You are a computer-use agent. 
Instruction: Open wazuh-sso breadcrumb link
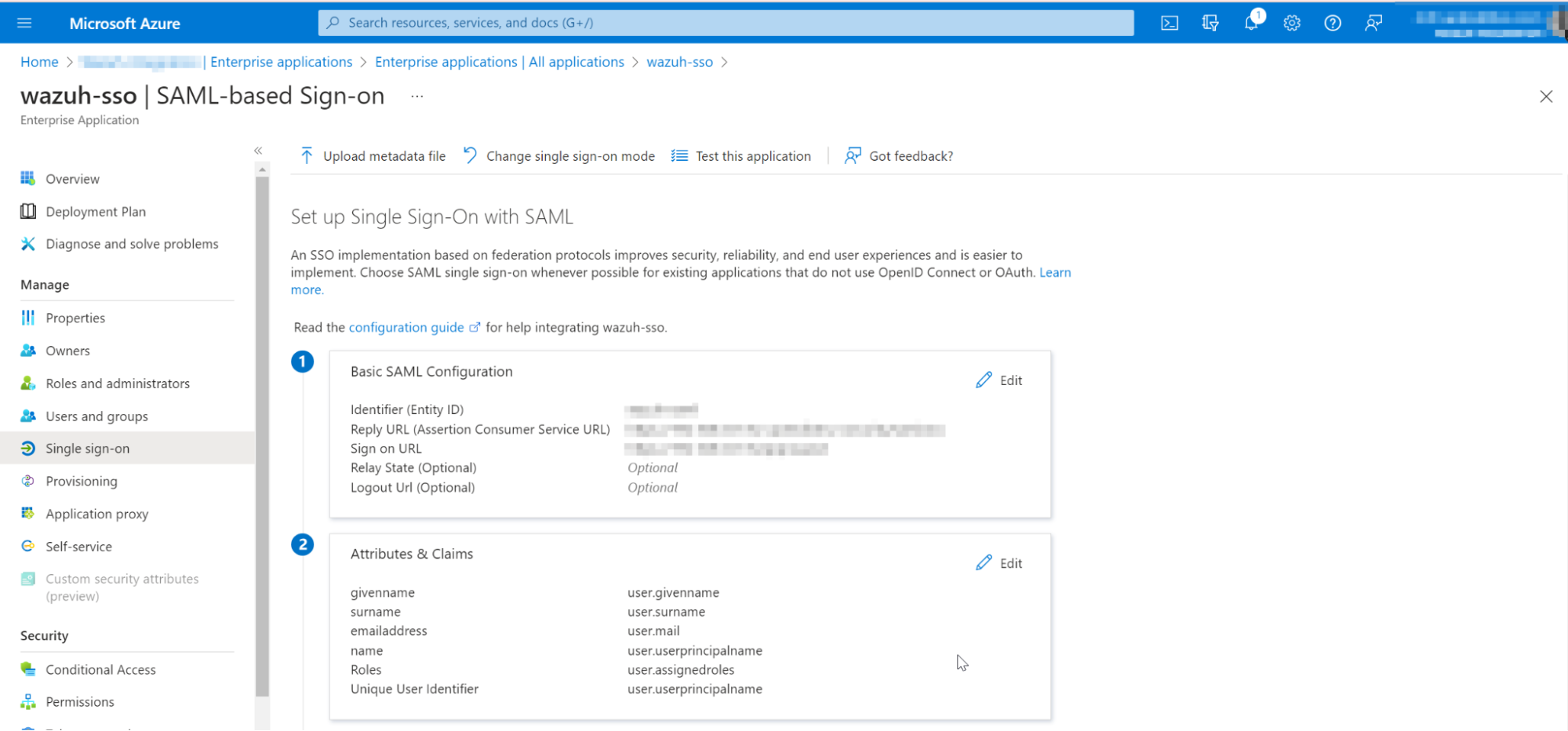click(679, 62)
